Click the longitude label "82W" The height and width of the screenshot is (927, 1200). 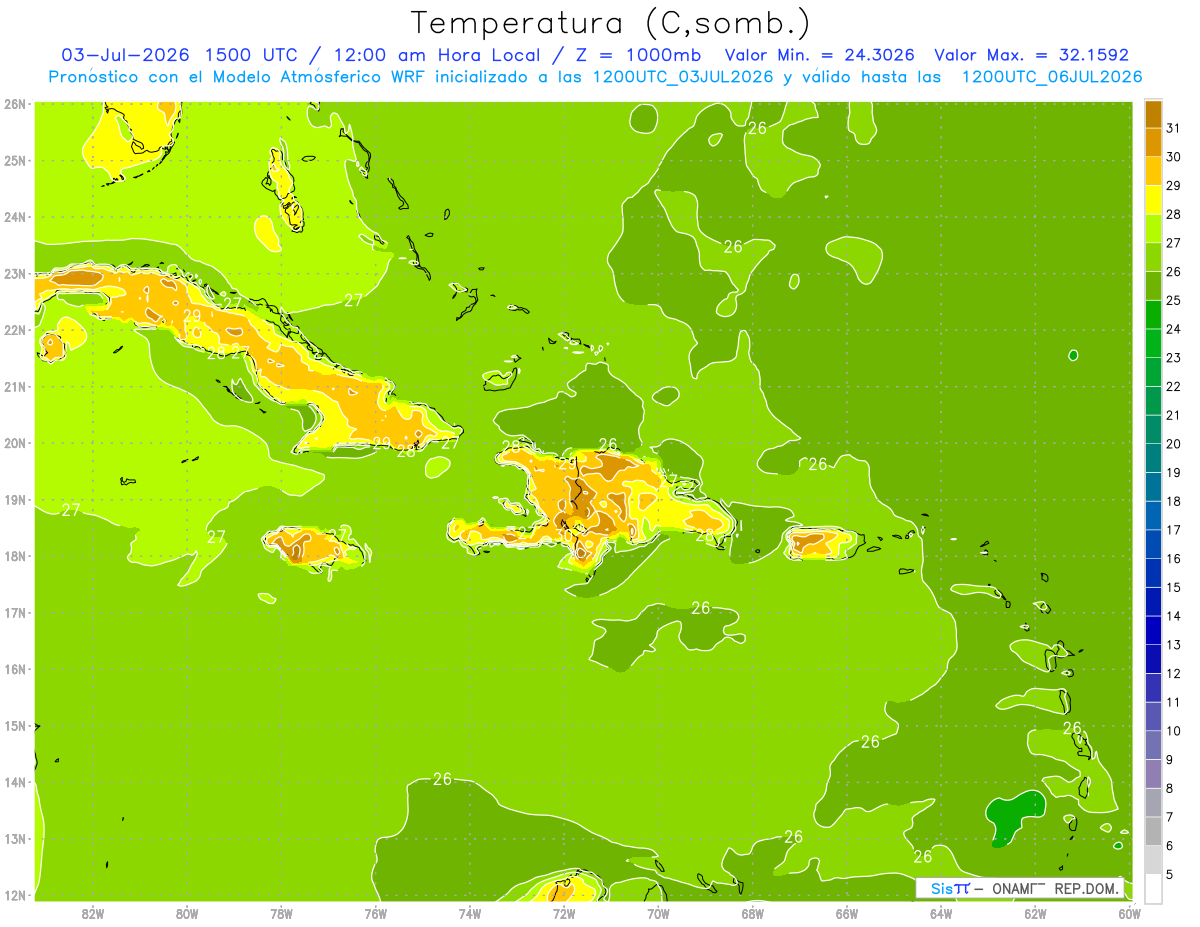tap(92, 913)
